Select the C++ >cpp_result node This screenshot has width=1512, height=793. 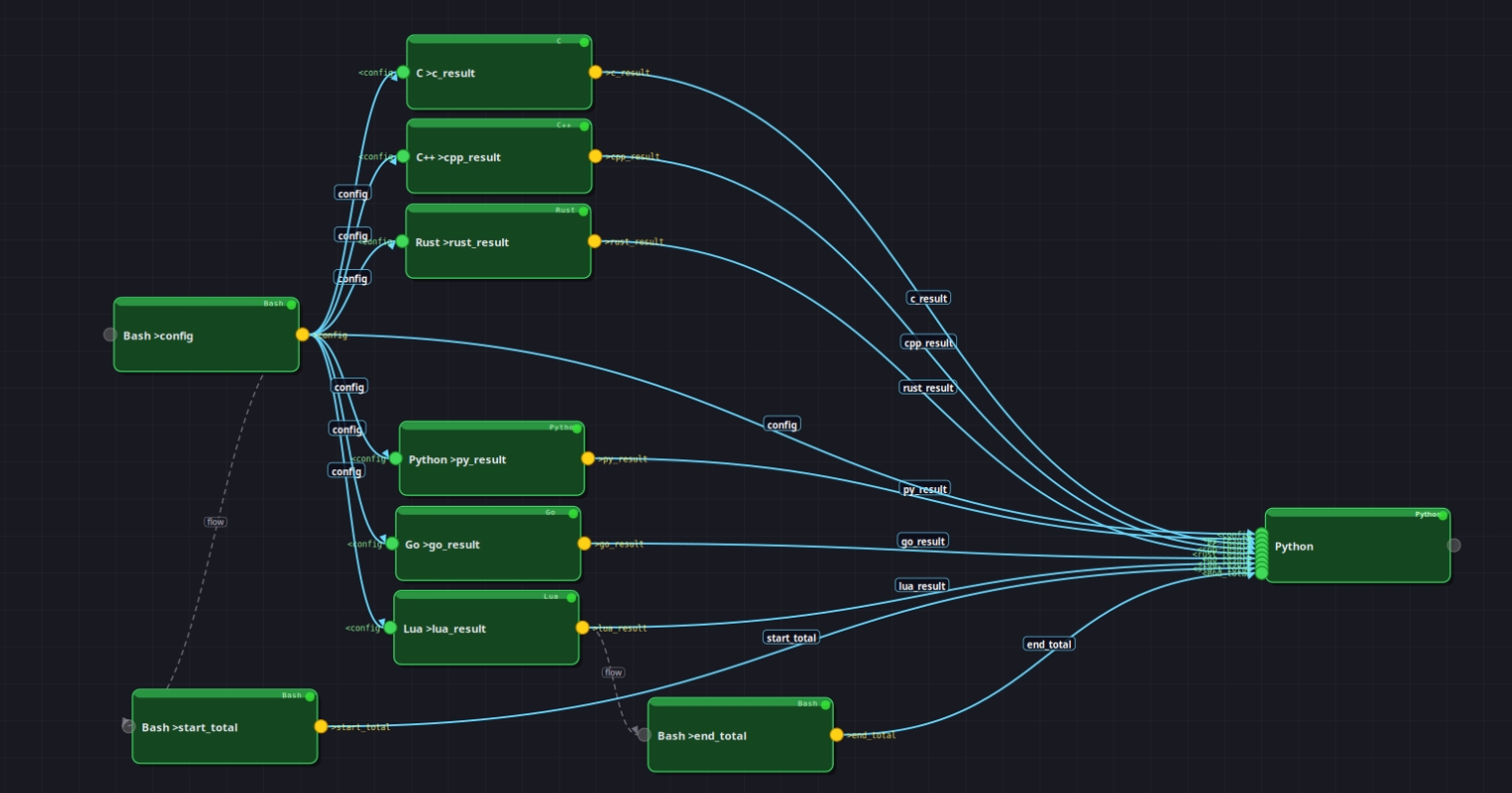point(496,157)
